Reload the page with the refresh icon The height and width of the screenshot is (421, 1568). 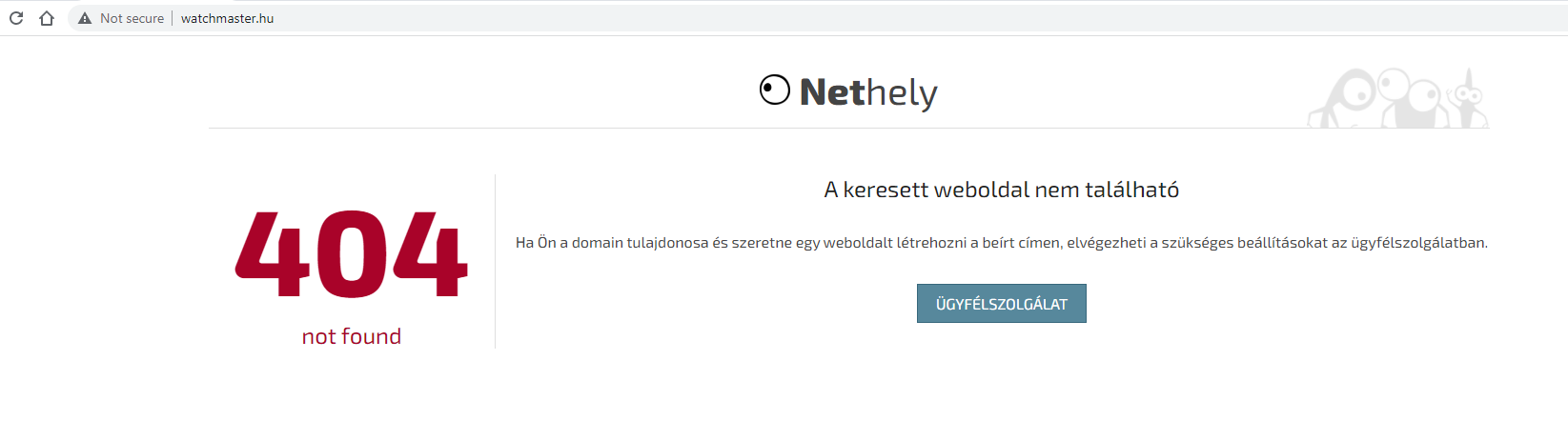click(x=16, y=18)
